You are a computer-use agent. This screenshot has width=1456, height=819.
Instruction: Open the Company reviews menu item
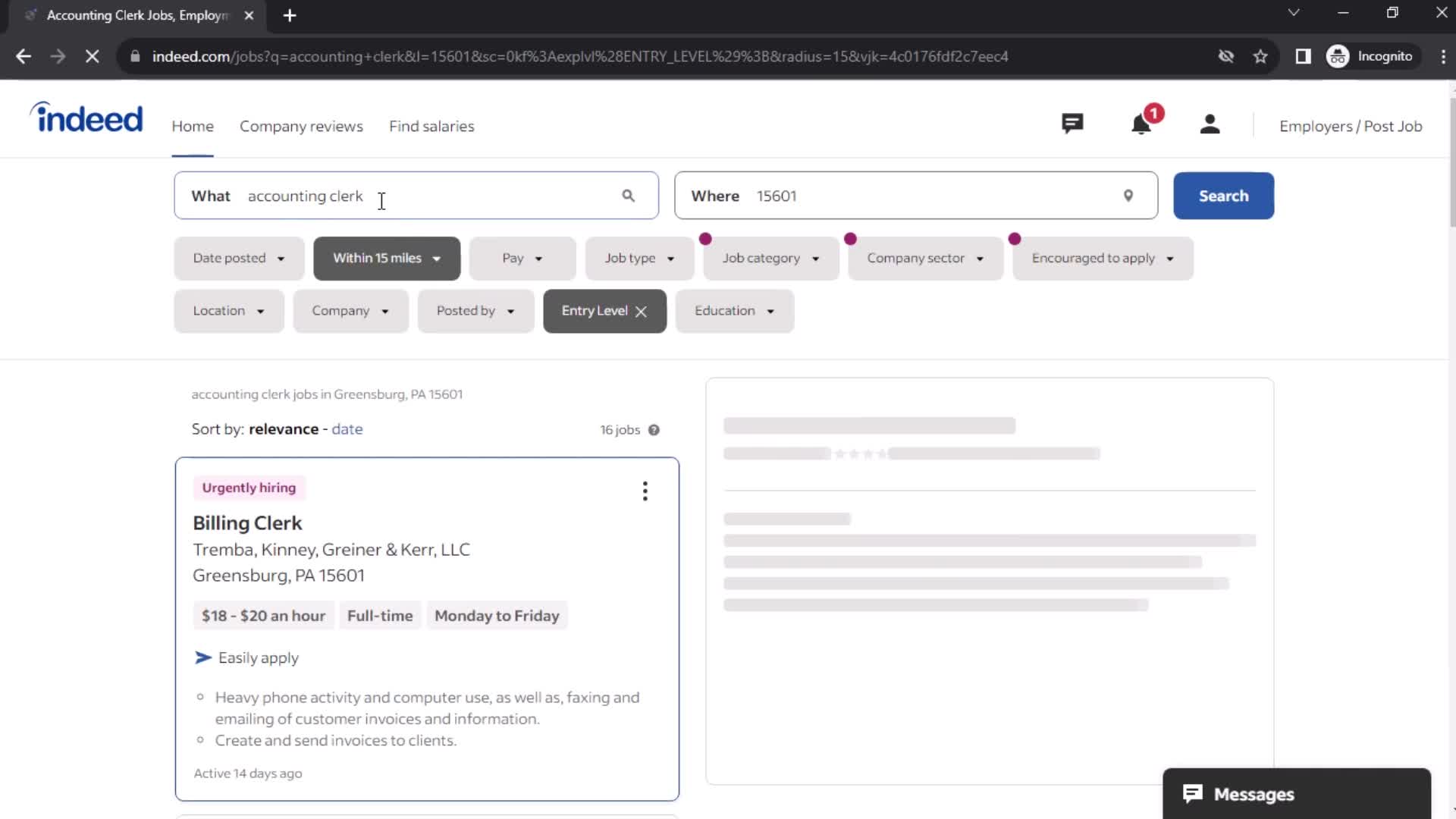pyautogui.click(x=302, y=126)
